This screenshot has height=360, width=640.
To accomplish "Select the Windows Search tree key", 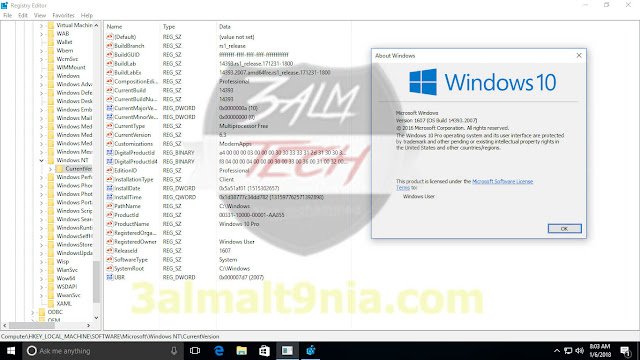I will click(x=74, y=219).
